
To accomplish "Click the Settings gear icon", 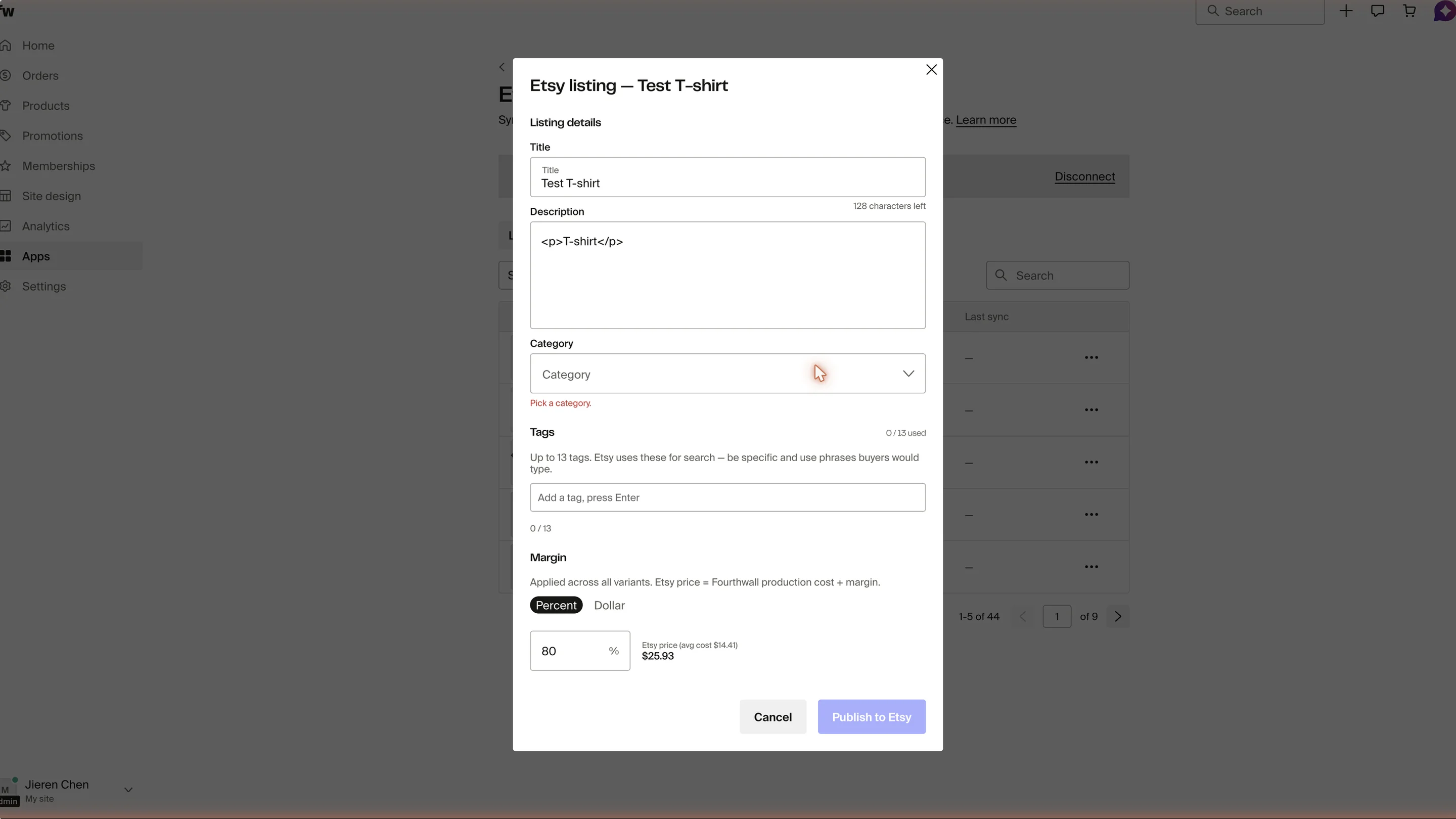I will 5,286.
